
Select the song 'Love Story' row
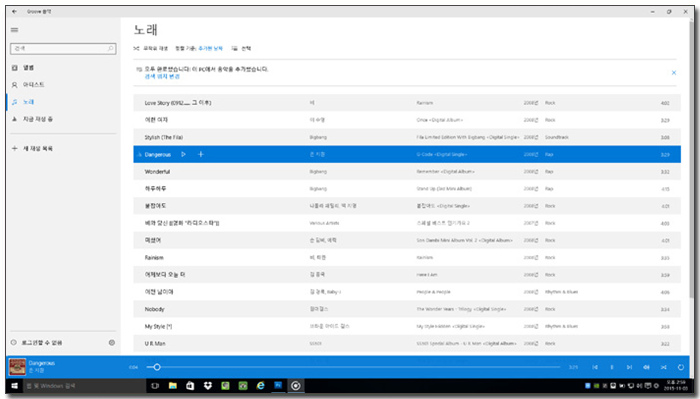pos(407,103)
